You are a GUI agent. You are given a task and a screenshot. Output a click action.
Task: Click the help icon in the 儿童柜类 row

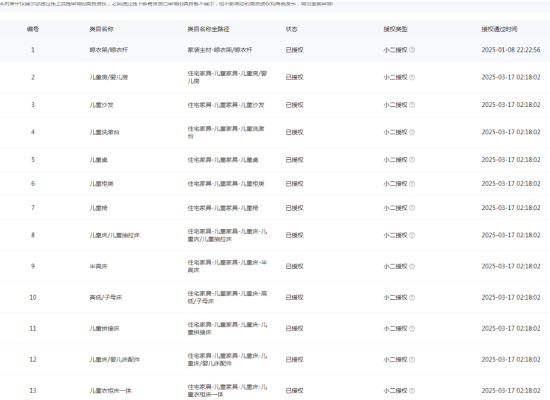pos(412,184)
